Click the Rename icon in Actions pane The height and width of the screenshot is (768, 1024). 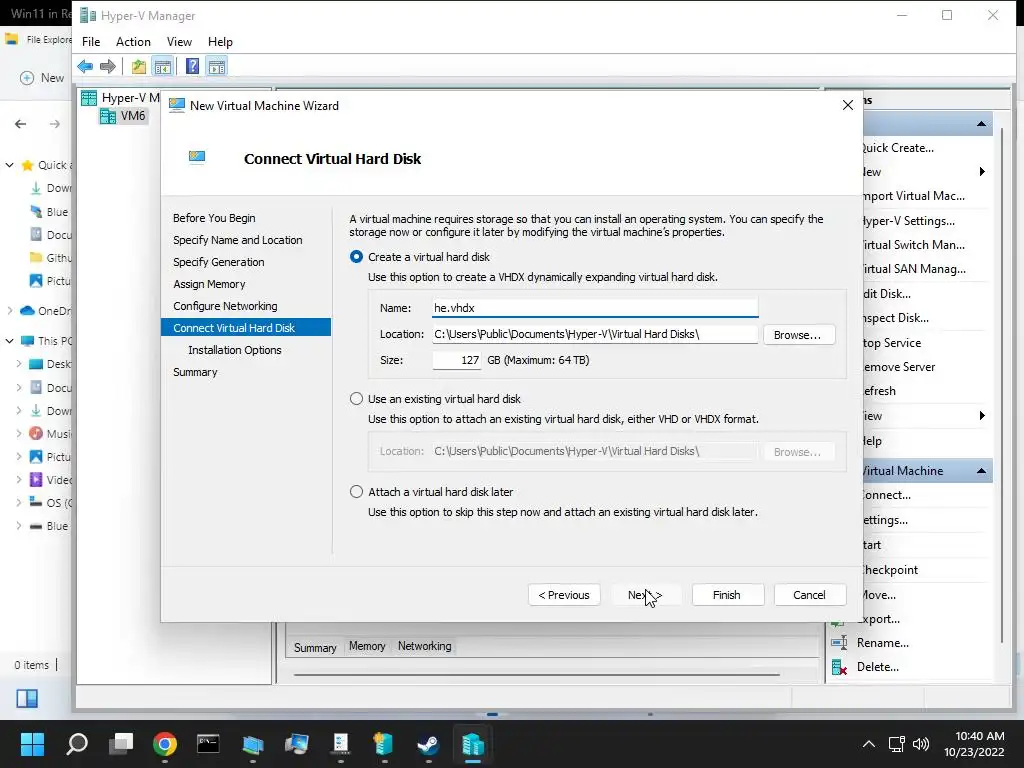pos(839,643)
